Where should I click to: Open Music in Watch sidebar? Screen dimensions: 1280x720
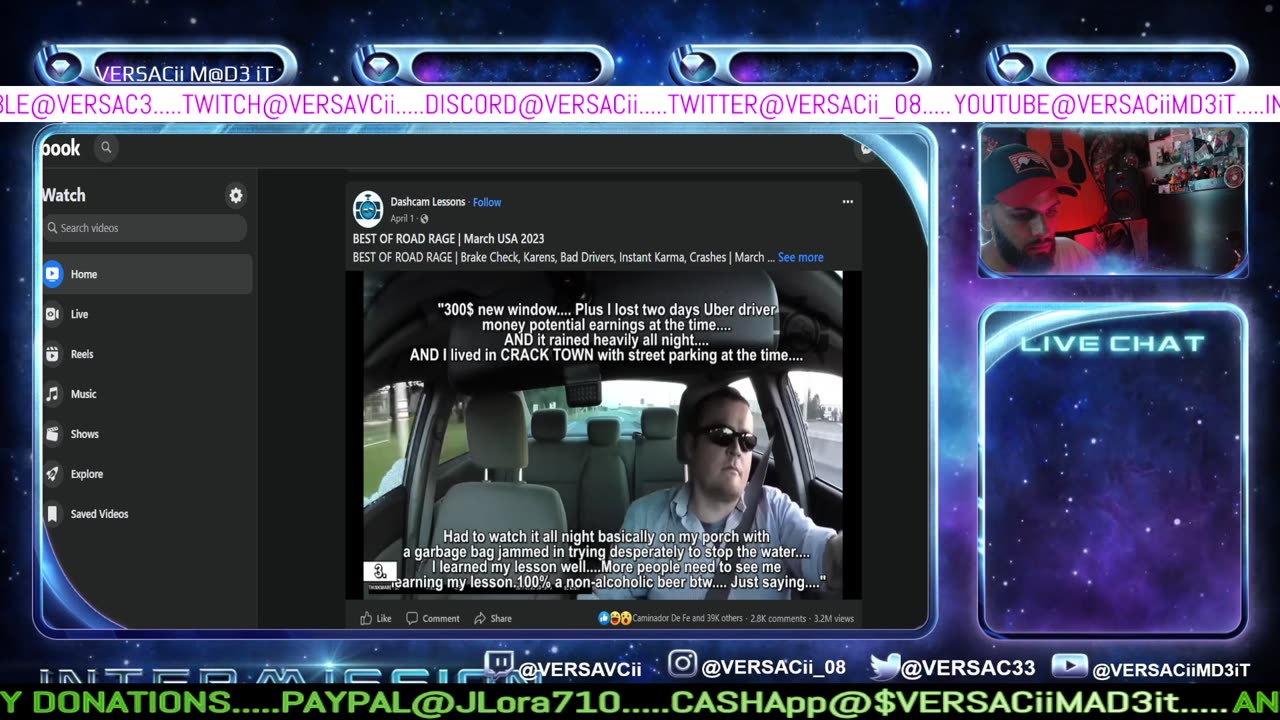147,394
